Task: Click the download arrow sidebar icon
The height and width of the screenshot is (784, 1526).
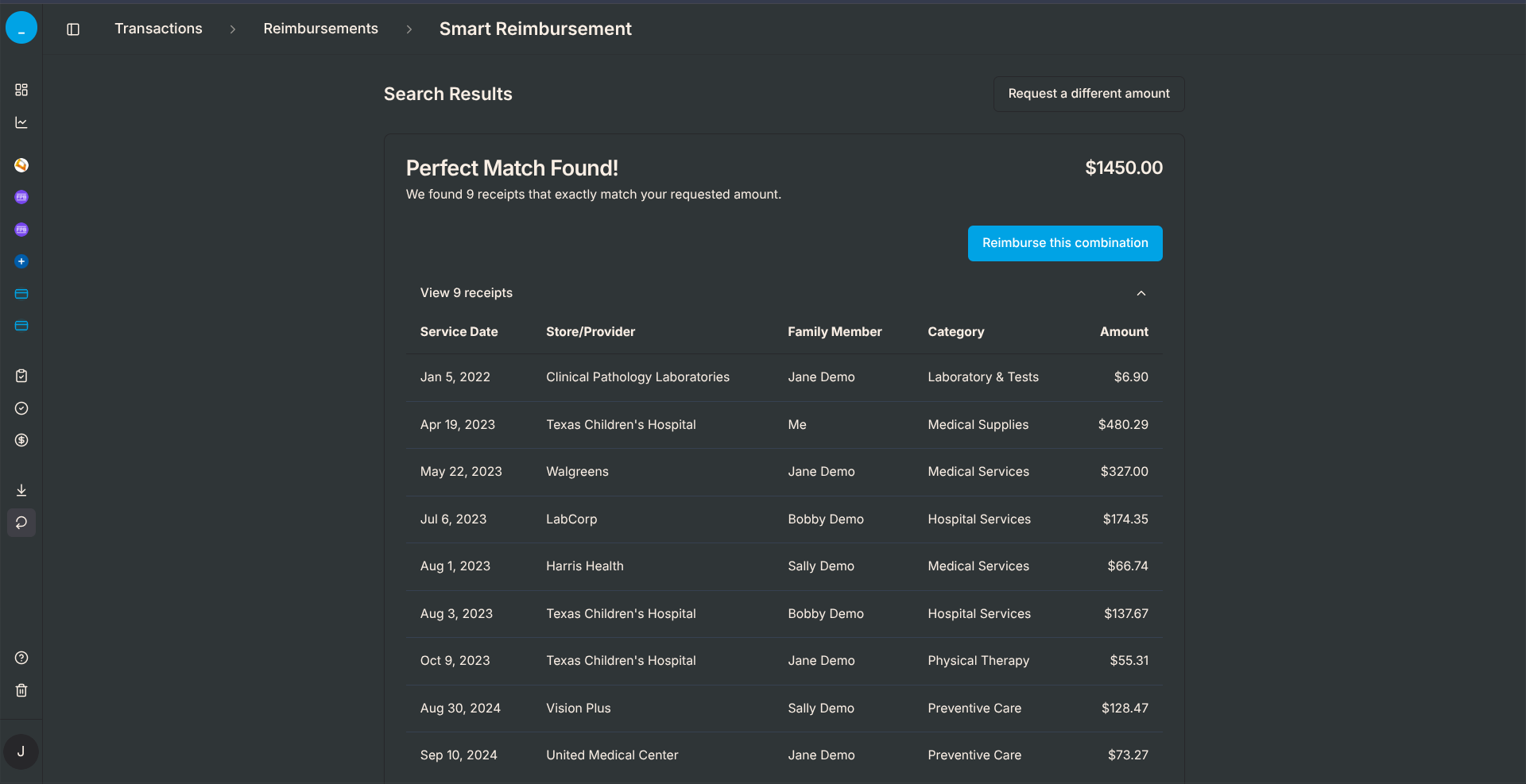Action: click(21, 490)
